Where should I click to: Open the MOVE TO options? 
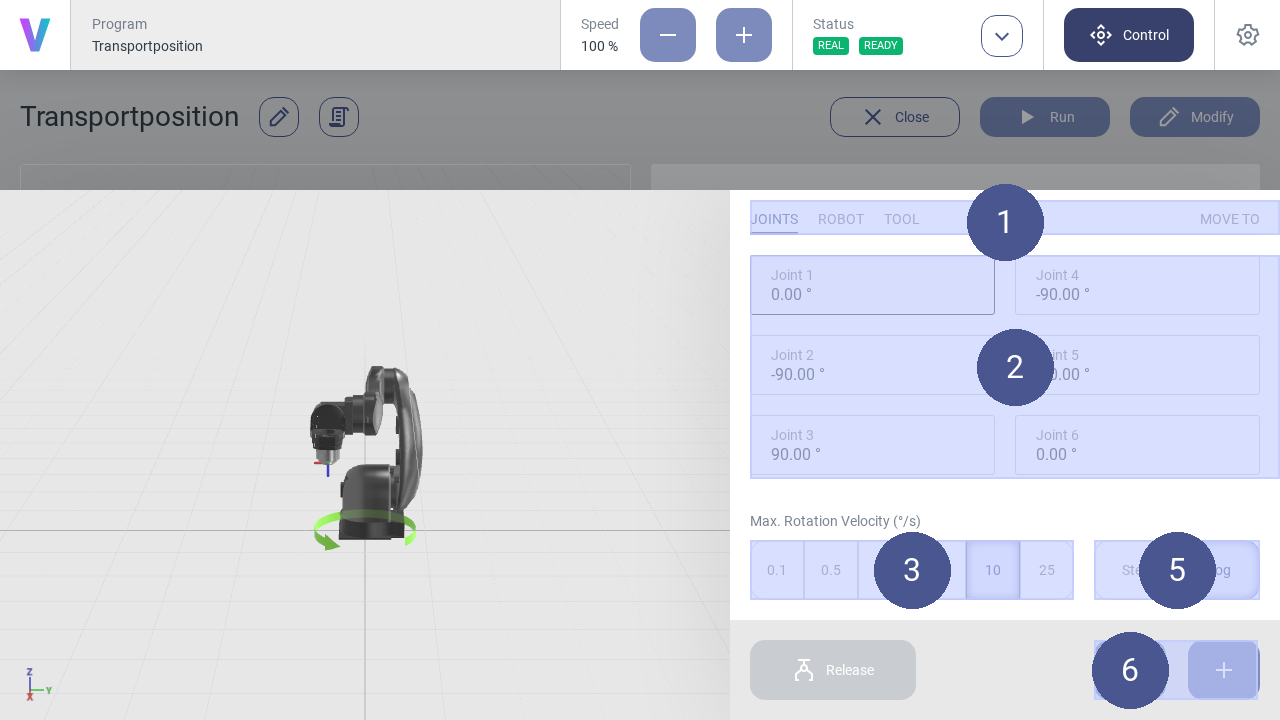coord(1229,219)
